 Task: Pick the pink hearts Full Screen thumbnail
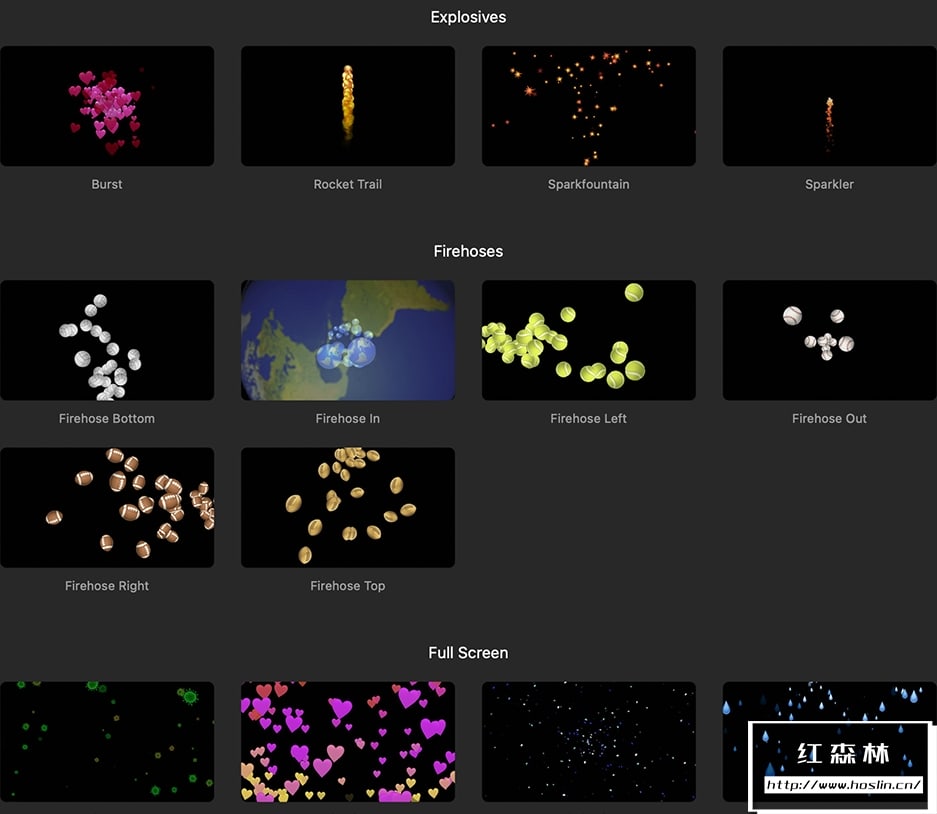pyautogui.click(x=348, y=742)
